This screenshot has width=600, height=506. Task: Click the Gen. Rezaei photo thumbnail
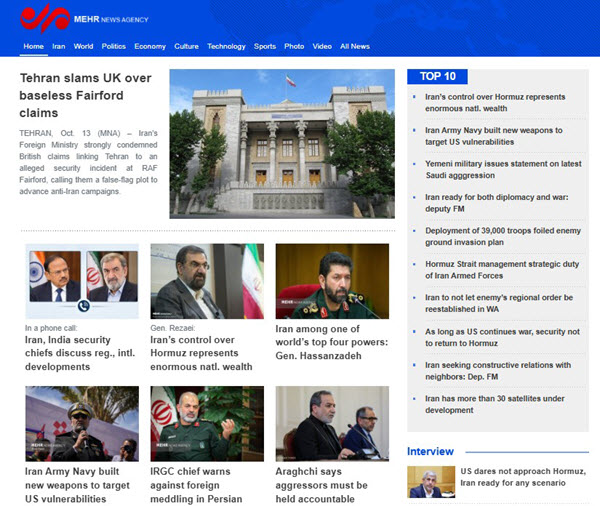point(207,281)
